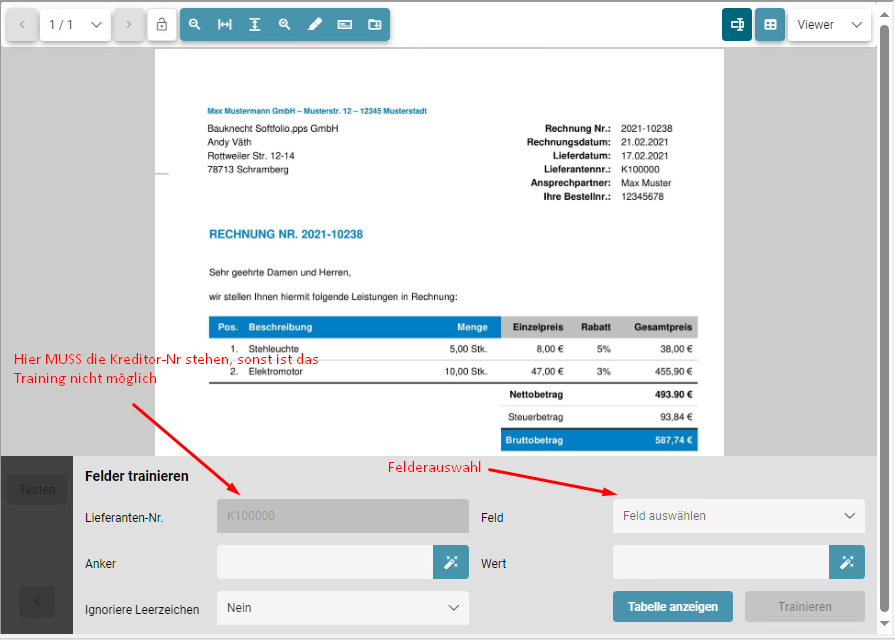Click the zoom in magnifier icon

point(285,25)
